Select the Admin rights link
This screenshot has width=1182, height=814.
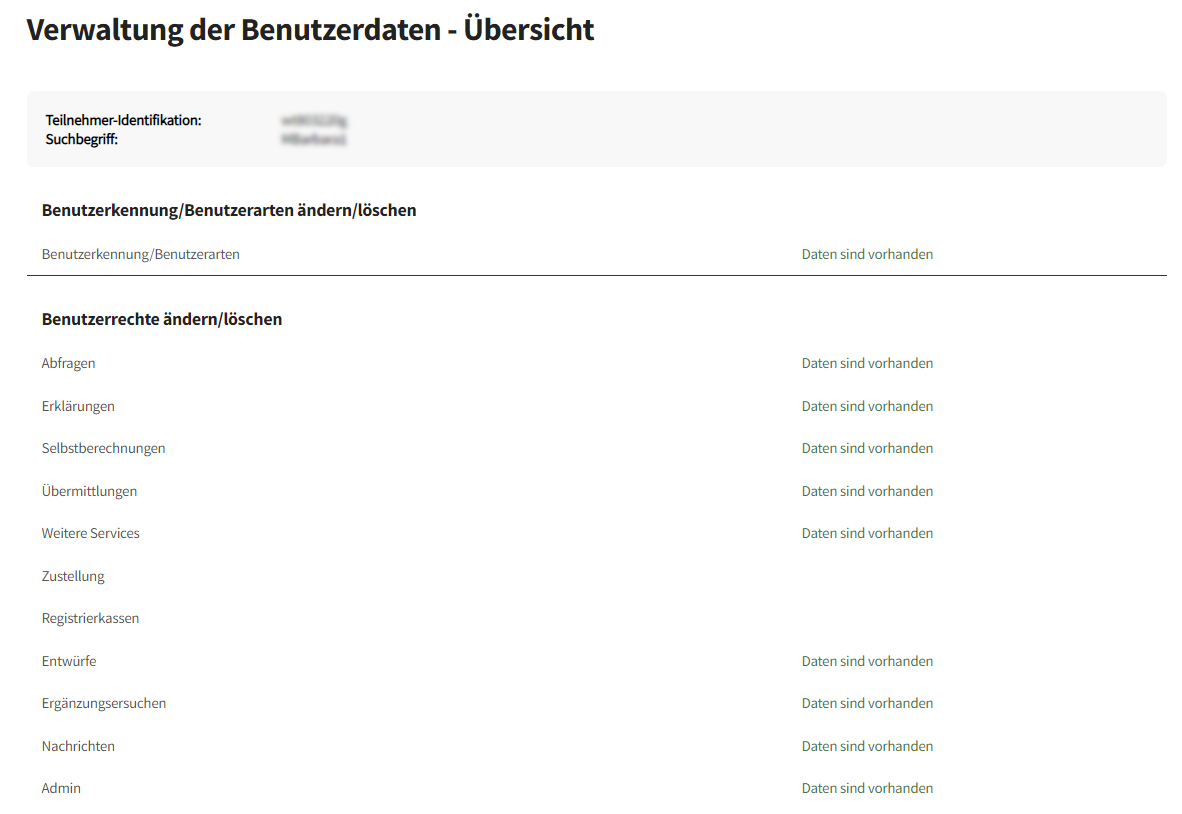(x=61, y=788)
